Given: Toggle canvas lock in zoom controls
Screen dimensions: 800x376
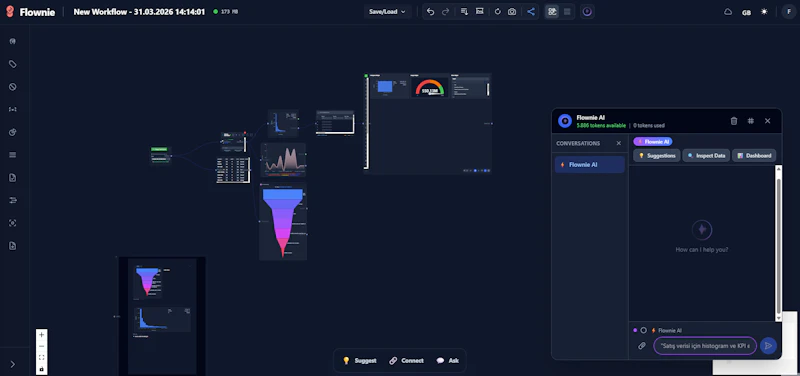Looking at the screenshot, I should (x=42, y=369).
